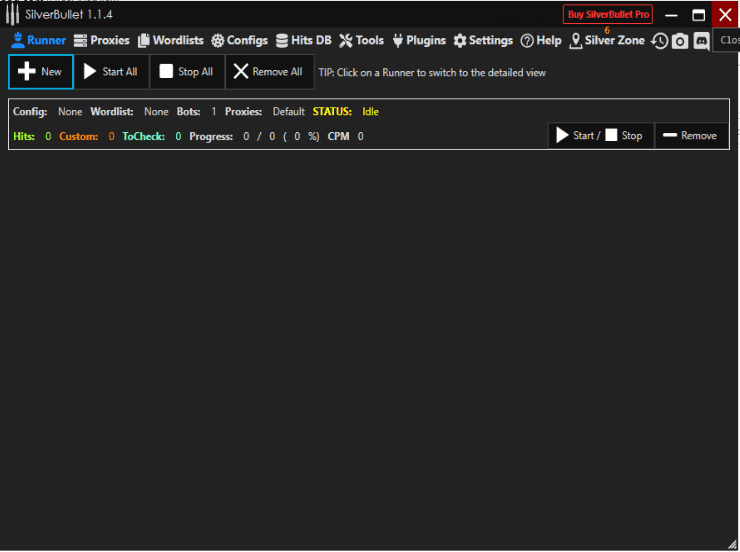The image size is (740, 552).
Task: Take a screenshot with the camera icon
Action: 680,41
